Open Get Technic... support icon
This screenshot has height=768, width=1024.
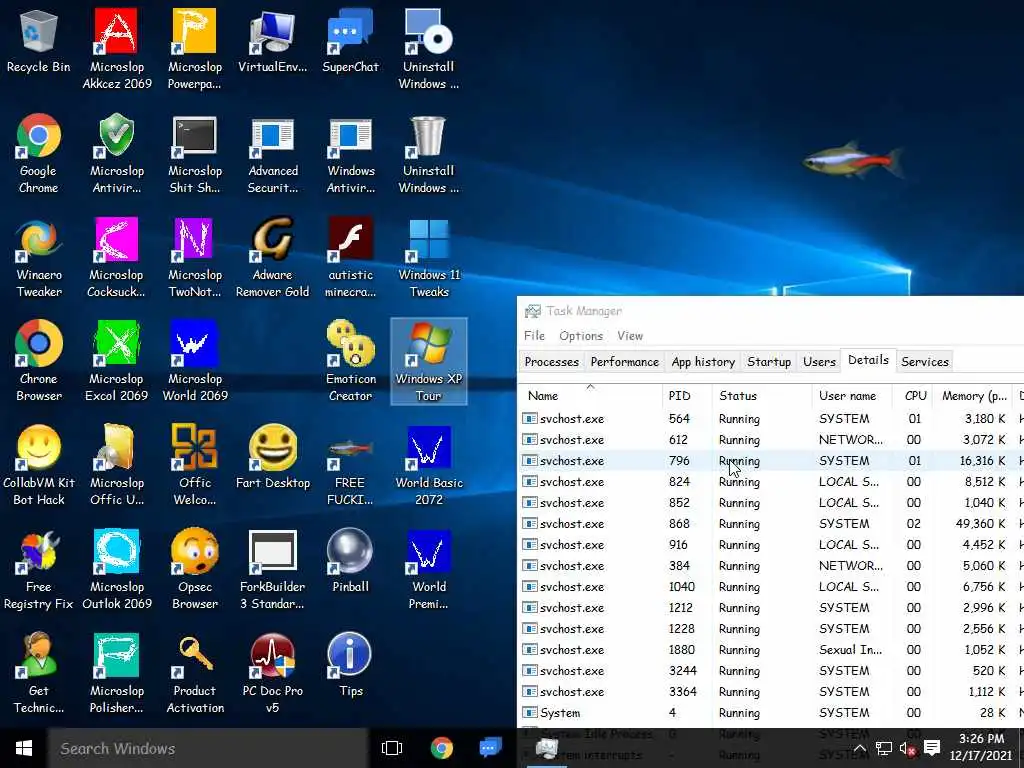click(x=39, y=673)
